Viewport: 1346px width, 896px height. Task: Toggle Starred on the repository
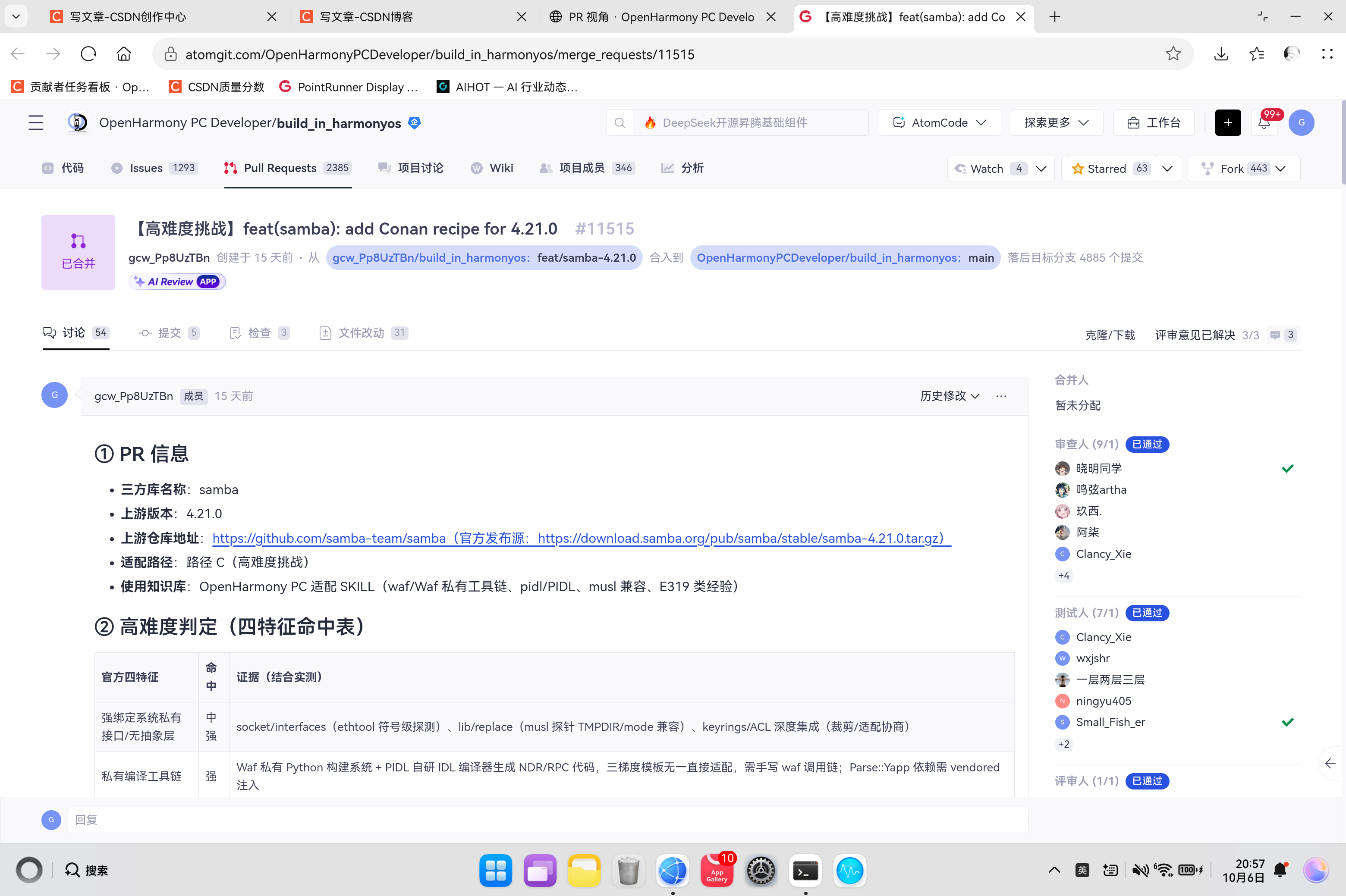[1110, 169]
